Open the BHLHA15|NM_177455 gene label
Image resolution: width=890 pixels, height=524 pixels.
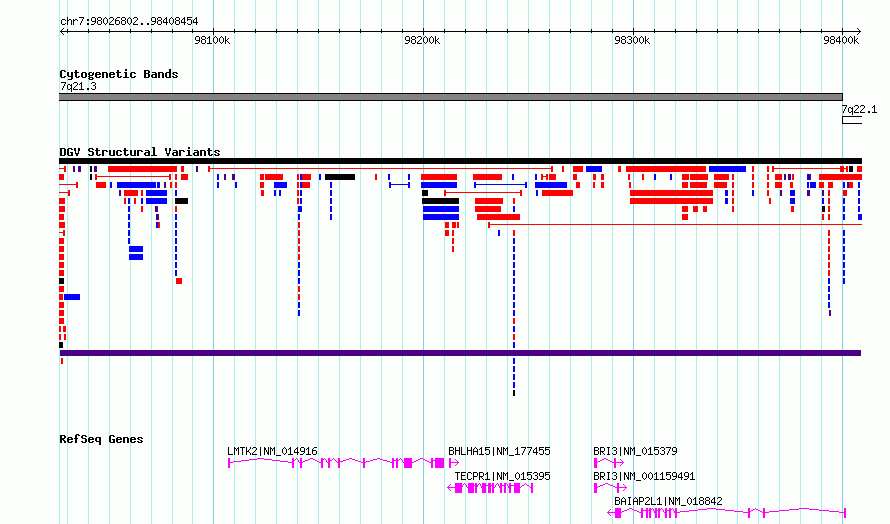[x=499, y=451]
